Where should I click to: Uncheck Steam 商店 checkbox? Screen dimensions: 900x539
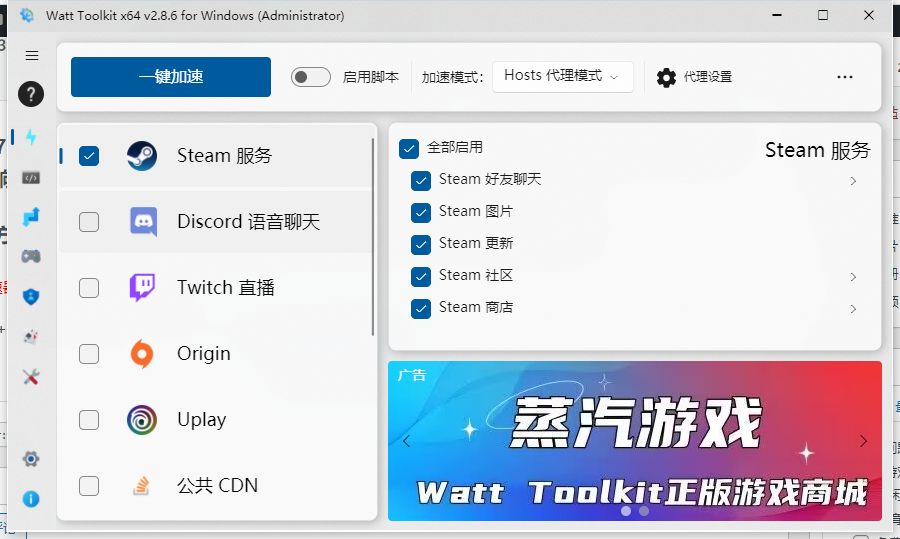pyautogui.click(x=421, y=308)
